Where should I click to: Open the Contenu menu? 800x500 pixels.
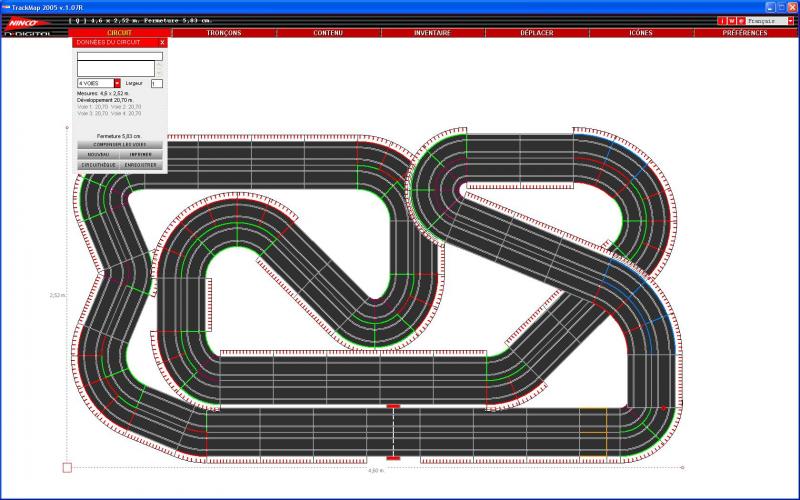point(328,33)
